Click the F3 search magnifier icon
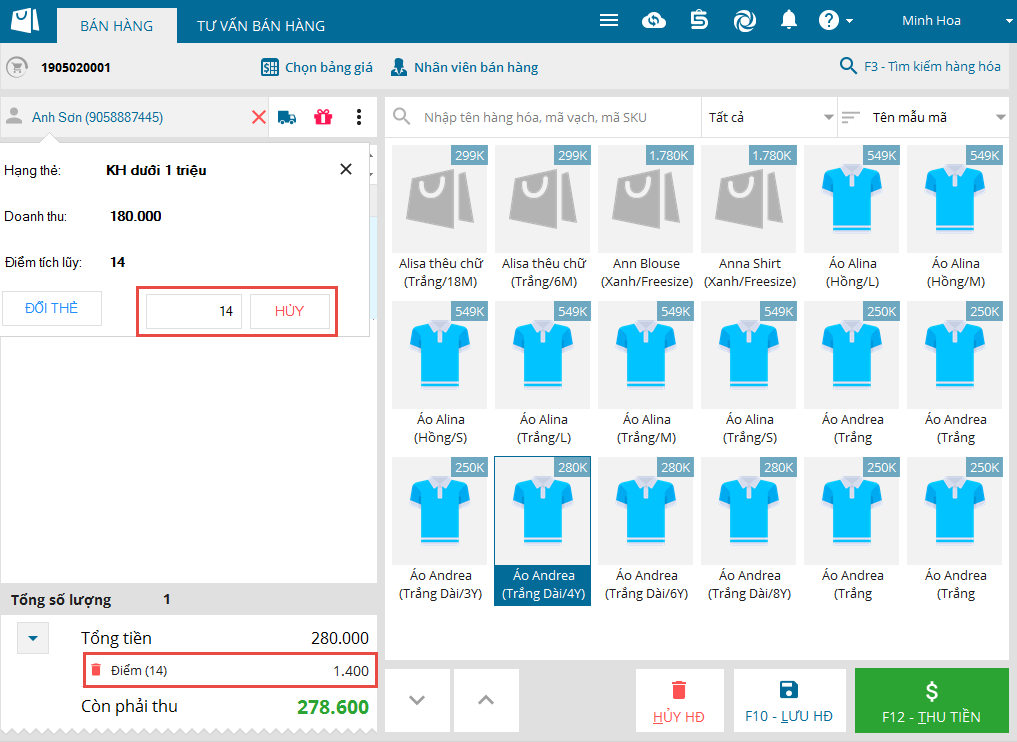The height and width of the screenshot is (742, 1017). pyautogui.click(x=848, y=66)
